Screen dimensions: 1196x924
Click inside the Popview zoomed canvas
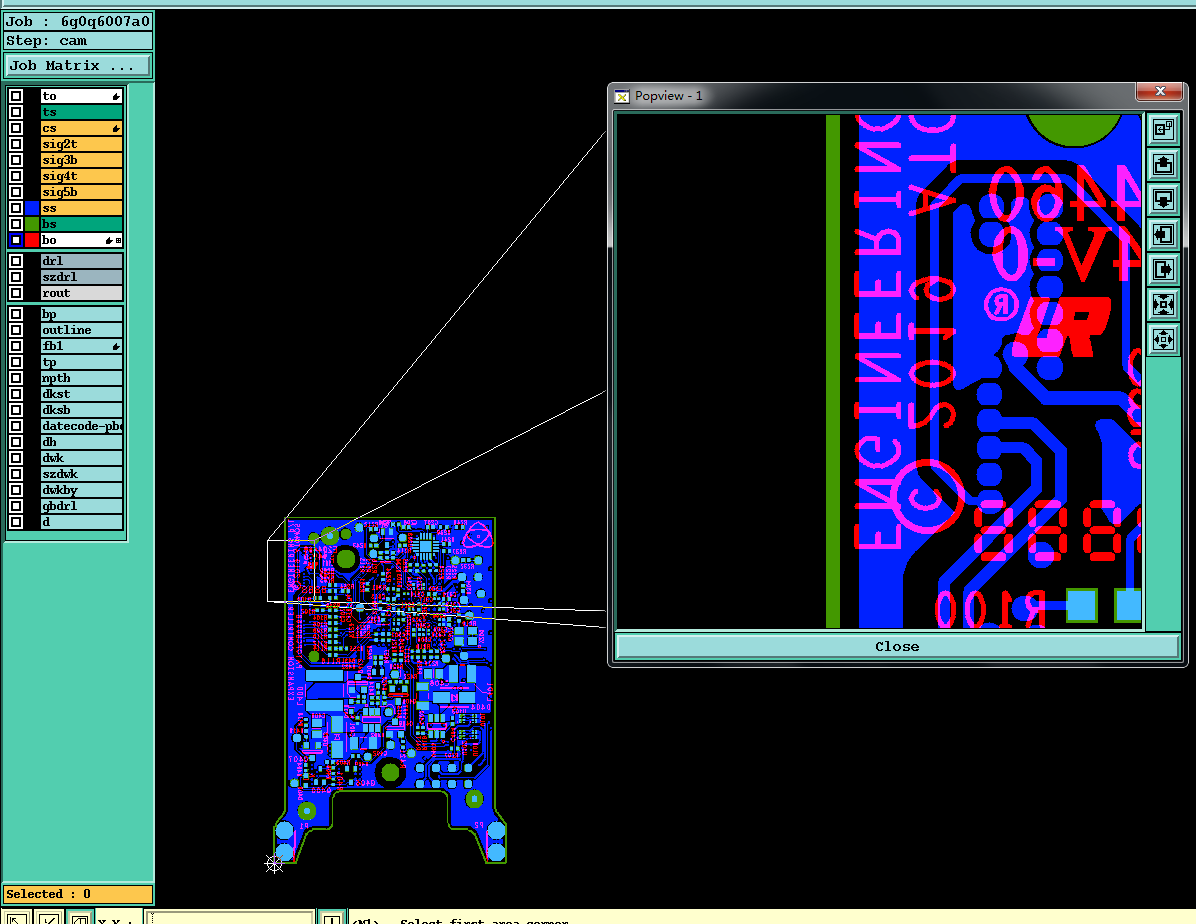click(x=879, y=372)
